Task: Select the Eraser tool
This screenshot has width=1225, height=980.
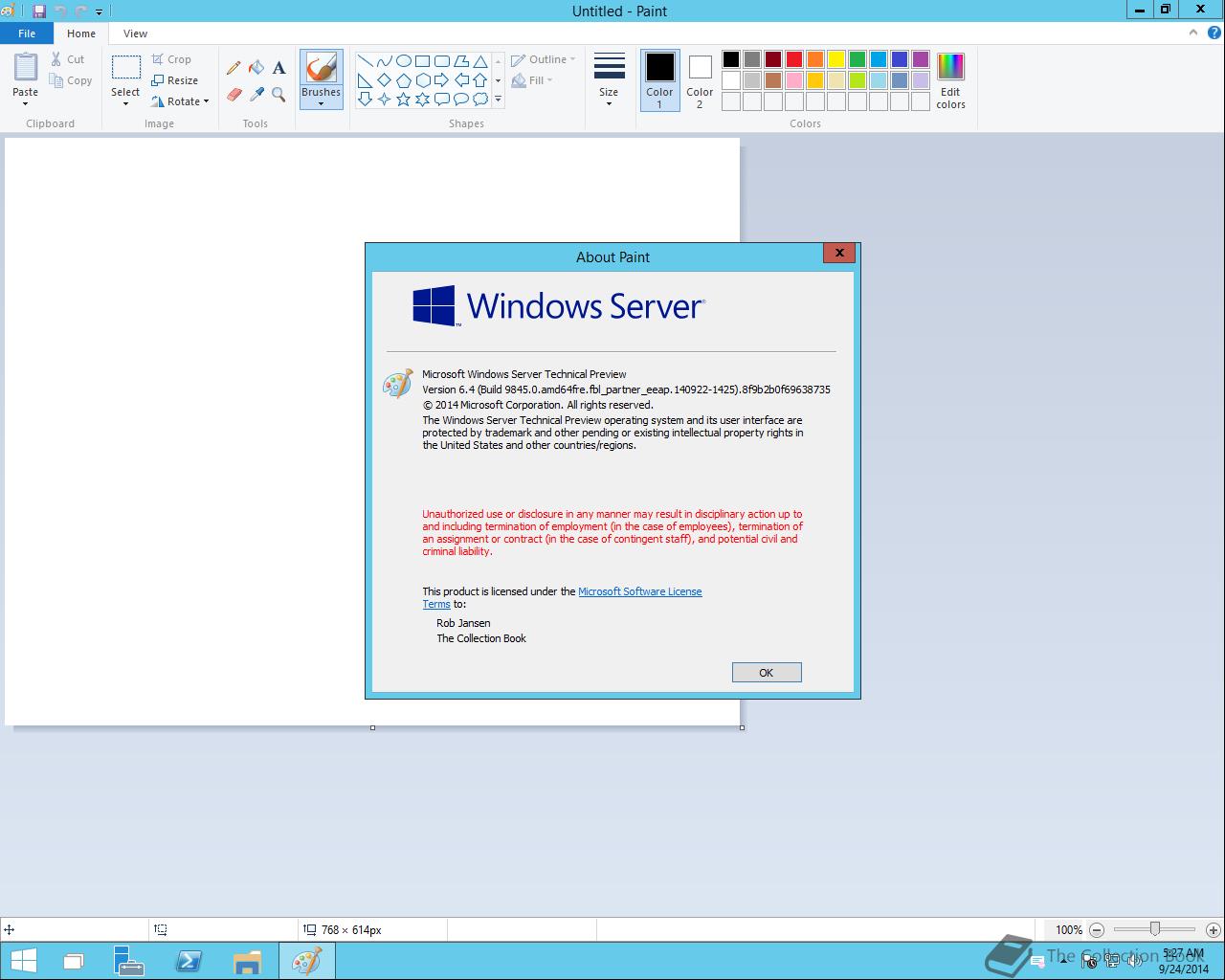Action: [x=234, y=94]
